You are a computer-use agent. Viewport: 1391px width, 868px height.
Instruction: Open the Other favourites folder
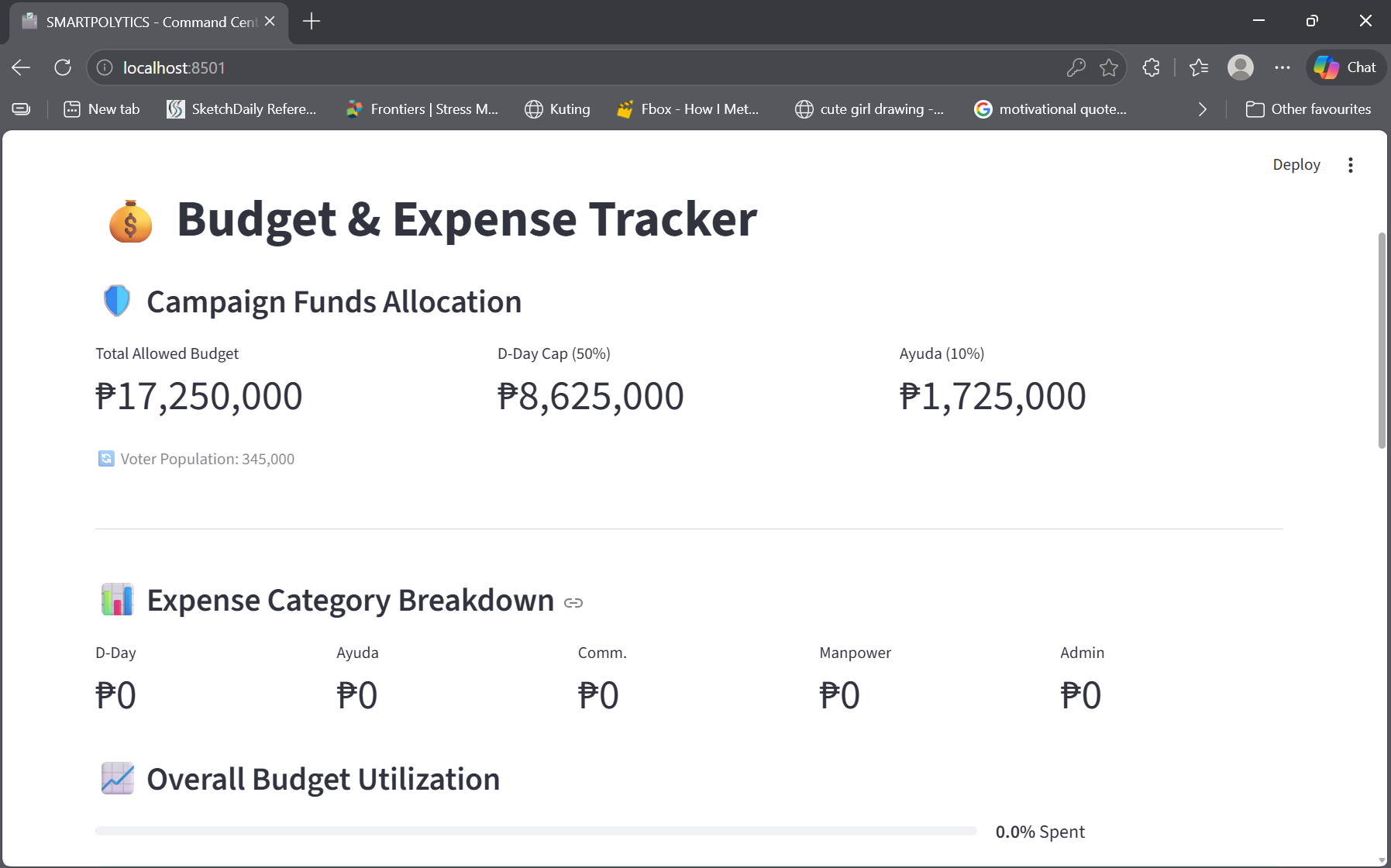tap(1309, 108)
